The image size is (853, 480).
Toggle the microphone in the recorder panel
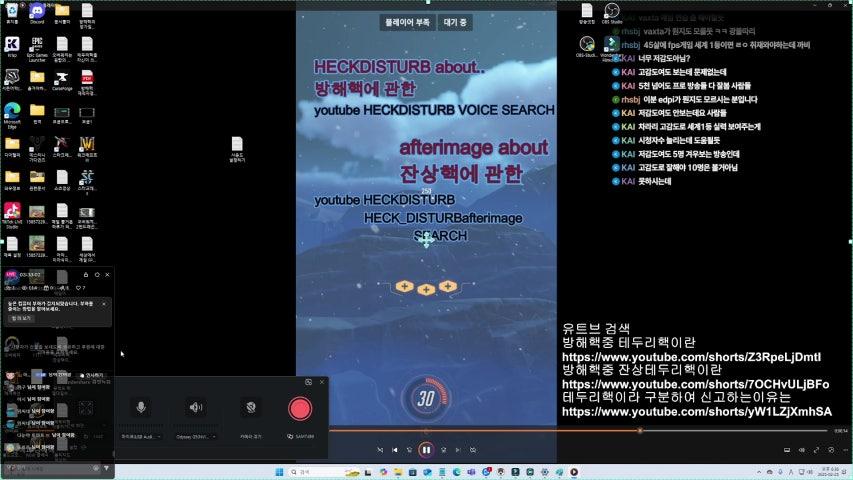click(x=141, y=407)
